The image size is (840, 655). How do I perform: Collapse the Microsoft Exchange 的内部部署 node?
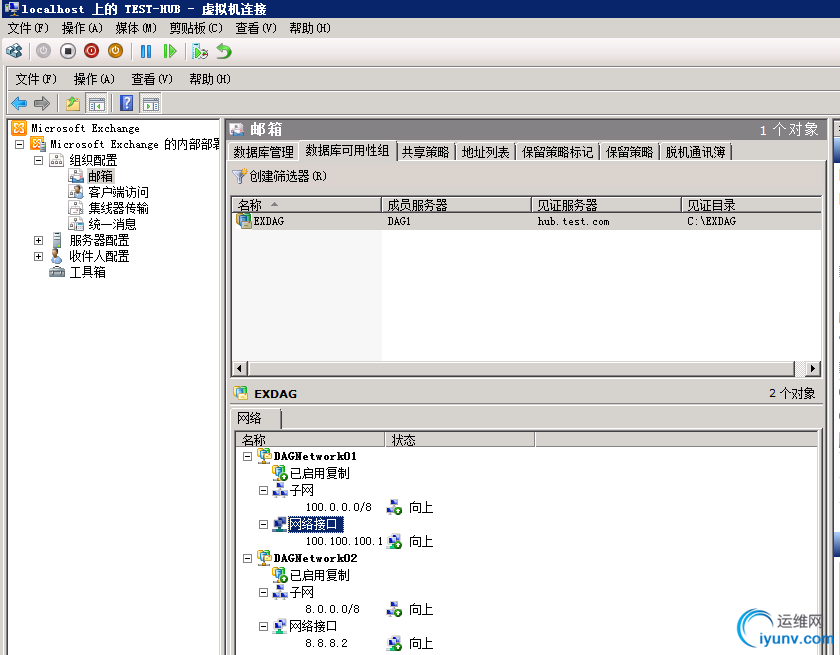tap(20, 144)
